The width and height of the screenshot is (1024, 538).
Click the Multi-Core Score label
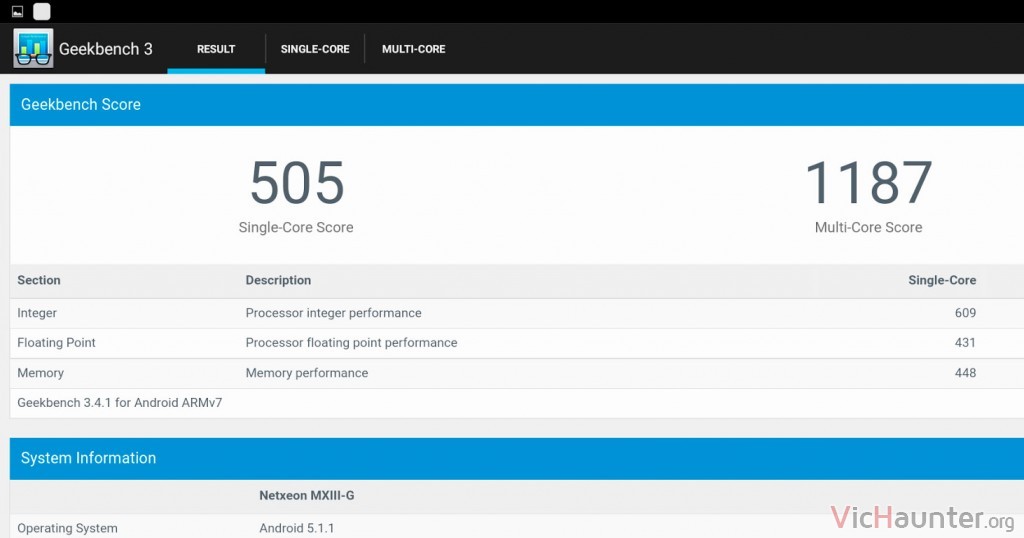point(869,227)
